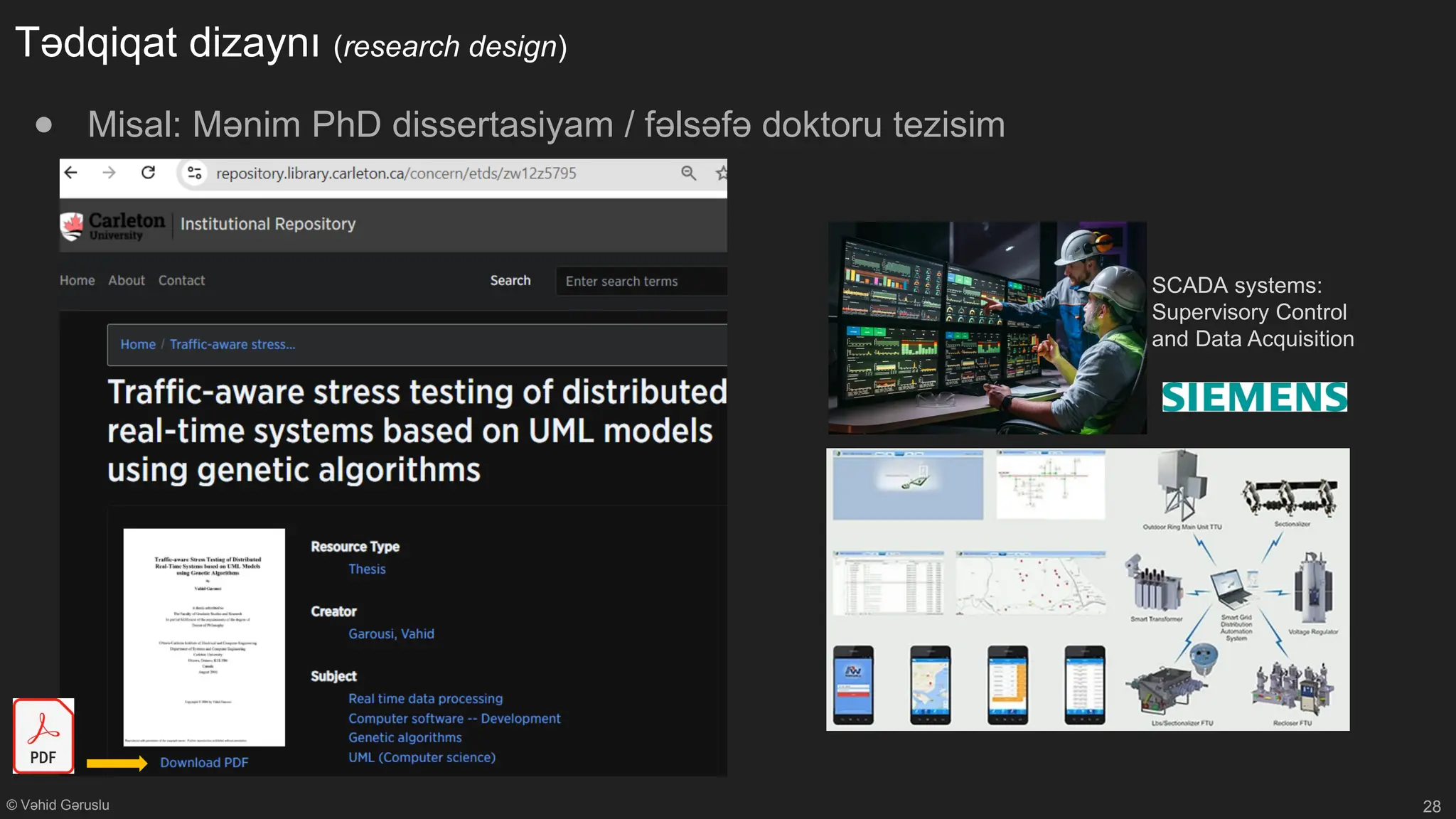Click the repository URL in address bar
The image size is (1456, 819).
tap(396, 173)
